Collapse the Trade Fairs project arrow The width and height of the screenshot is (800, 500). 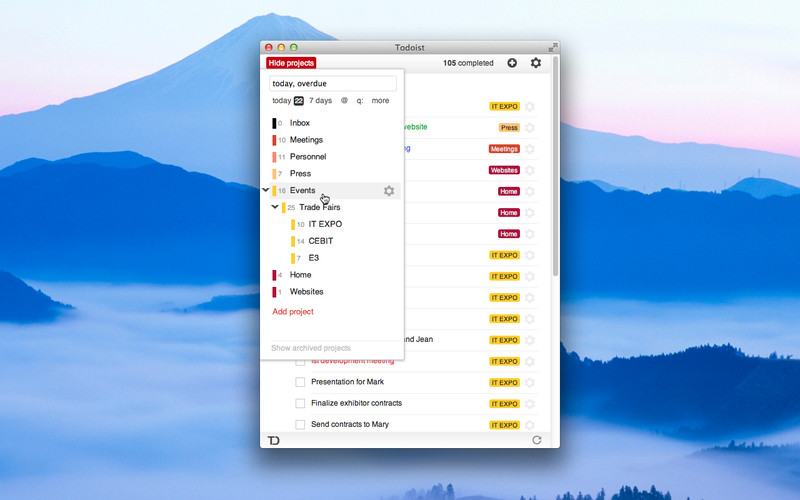[x=274, y=207]
